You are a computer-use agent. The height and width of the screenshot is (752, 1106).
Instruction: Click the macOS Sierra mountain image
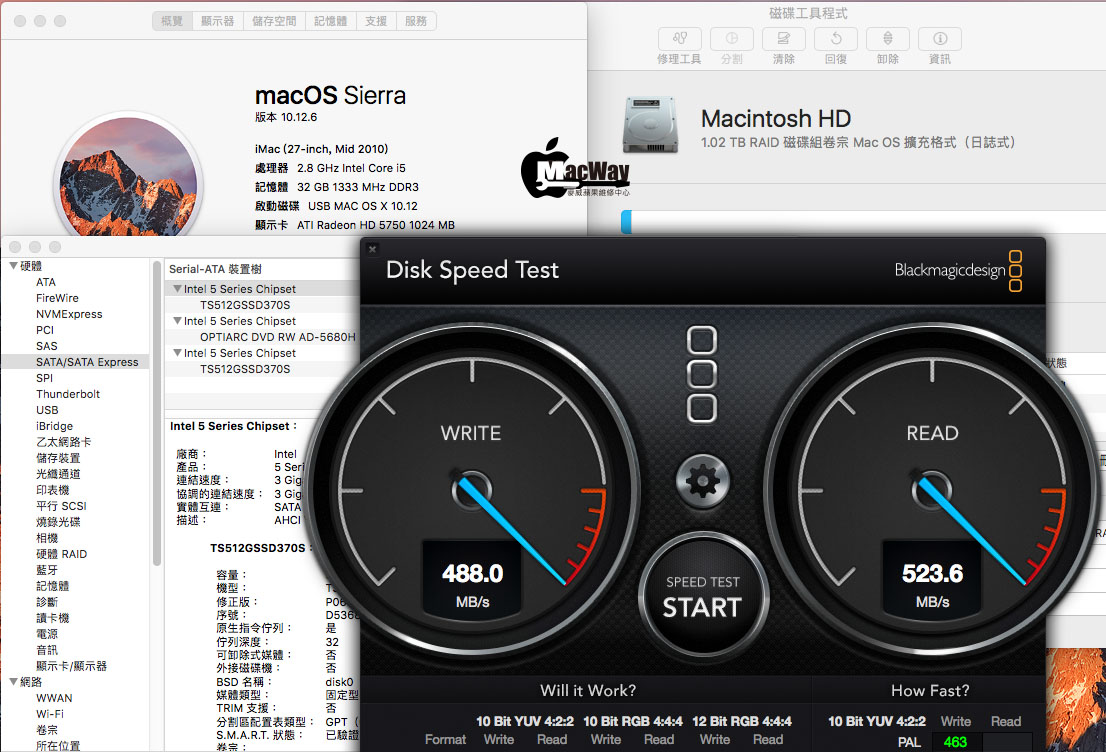tap(128, 176)
